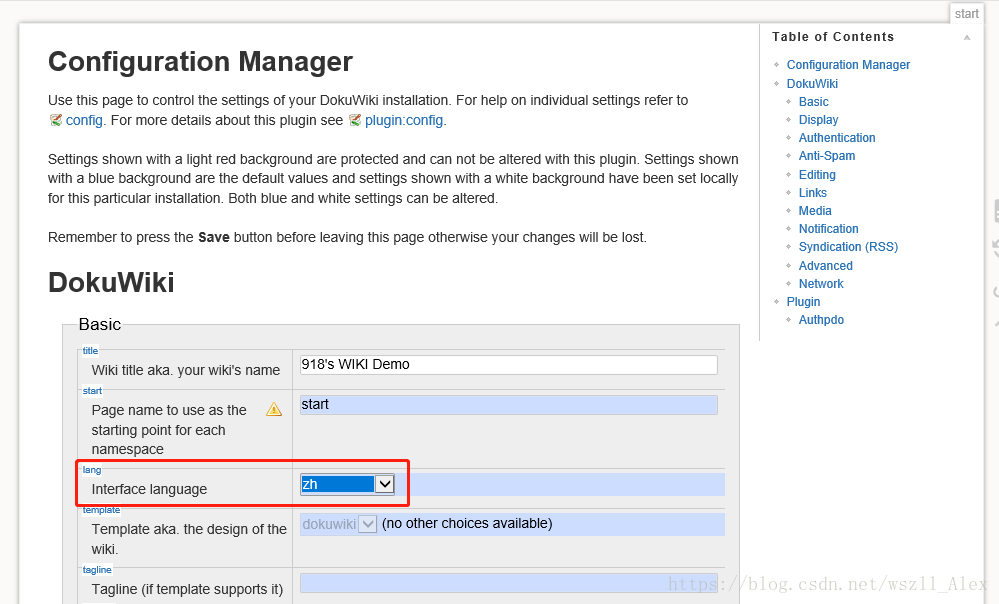Screen dimensions: 999x604
Task: Click the warning icon beside start setting
Action: coord(274,409)
